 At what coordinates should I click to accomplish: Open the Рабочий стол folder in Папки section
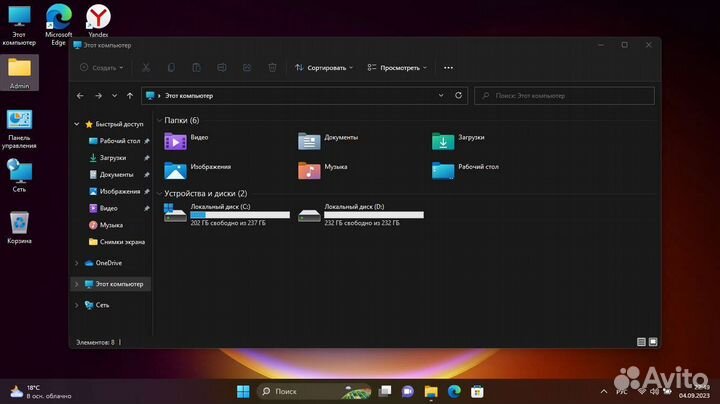tap(466, 170)
